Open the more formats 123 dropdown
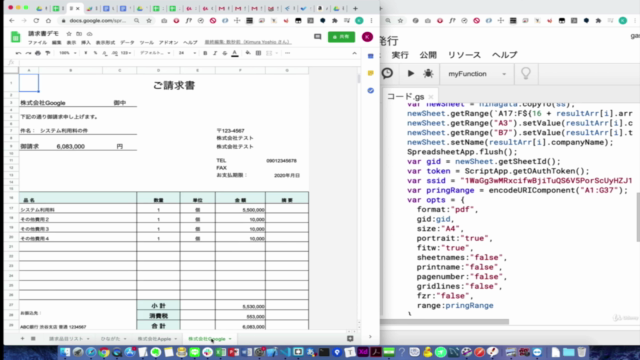The height and width of the screenshot is (360, 640). pyautogui.click(x=126, y=53)
